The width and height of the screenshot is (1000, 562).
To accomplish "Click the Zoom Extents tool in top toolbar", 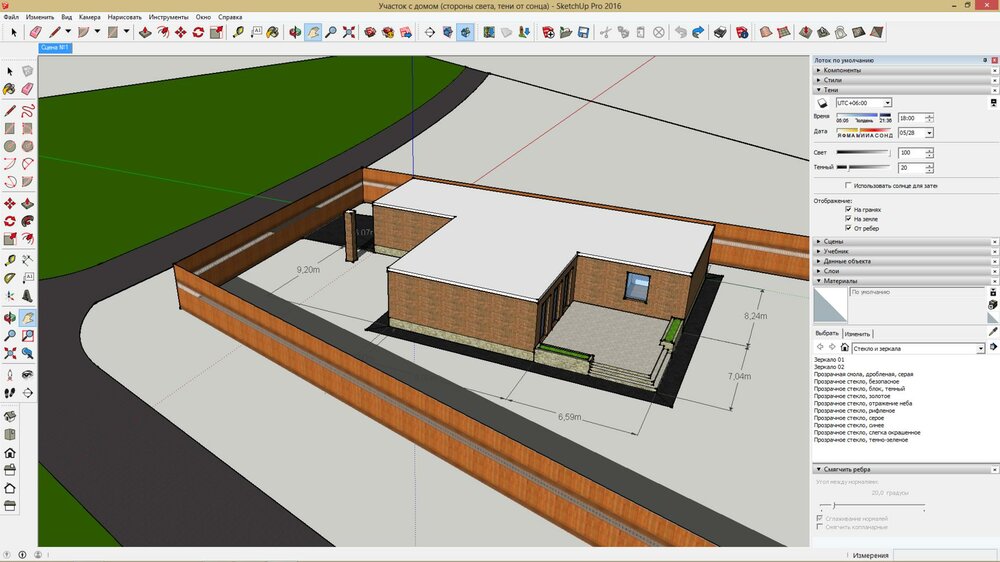I will pyautogui.click(x=349, y=32).
